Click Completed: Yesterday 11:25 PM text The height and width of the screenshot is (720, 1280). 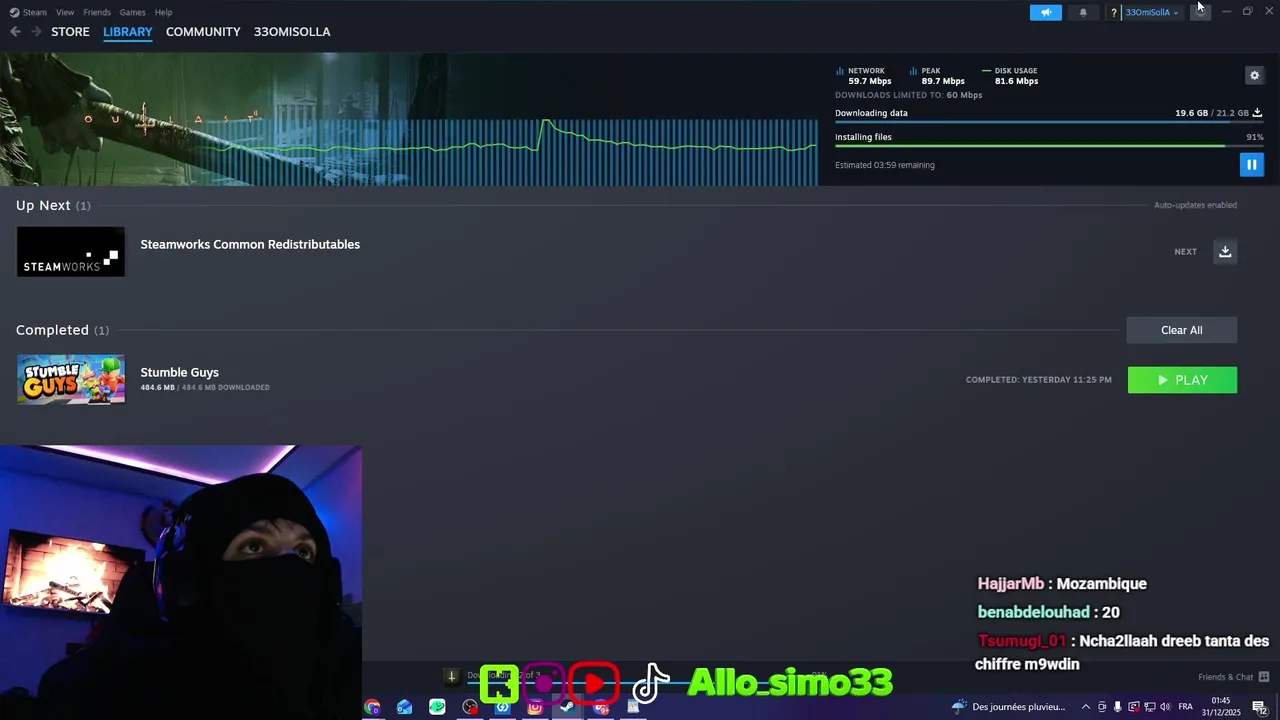(x=1039, y=380)
